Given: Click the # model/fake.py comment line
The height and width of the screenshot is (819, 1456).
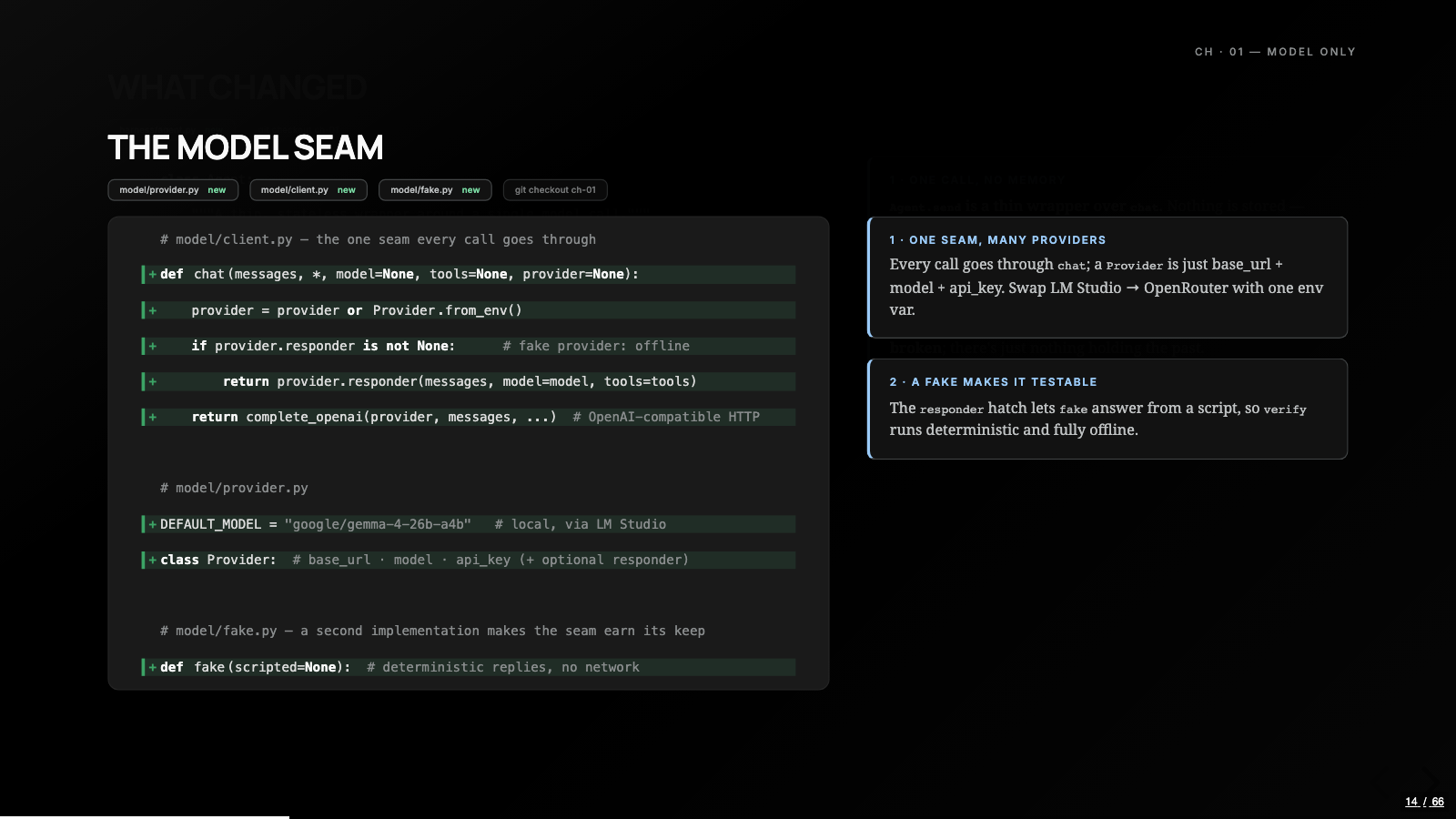Looking at the screenshot, I should pyautogui.click(x=432, y=631).
